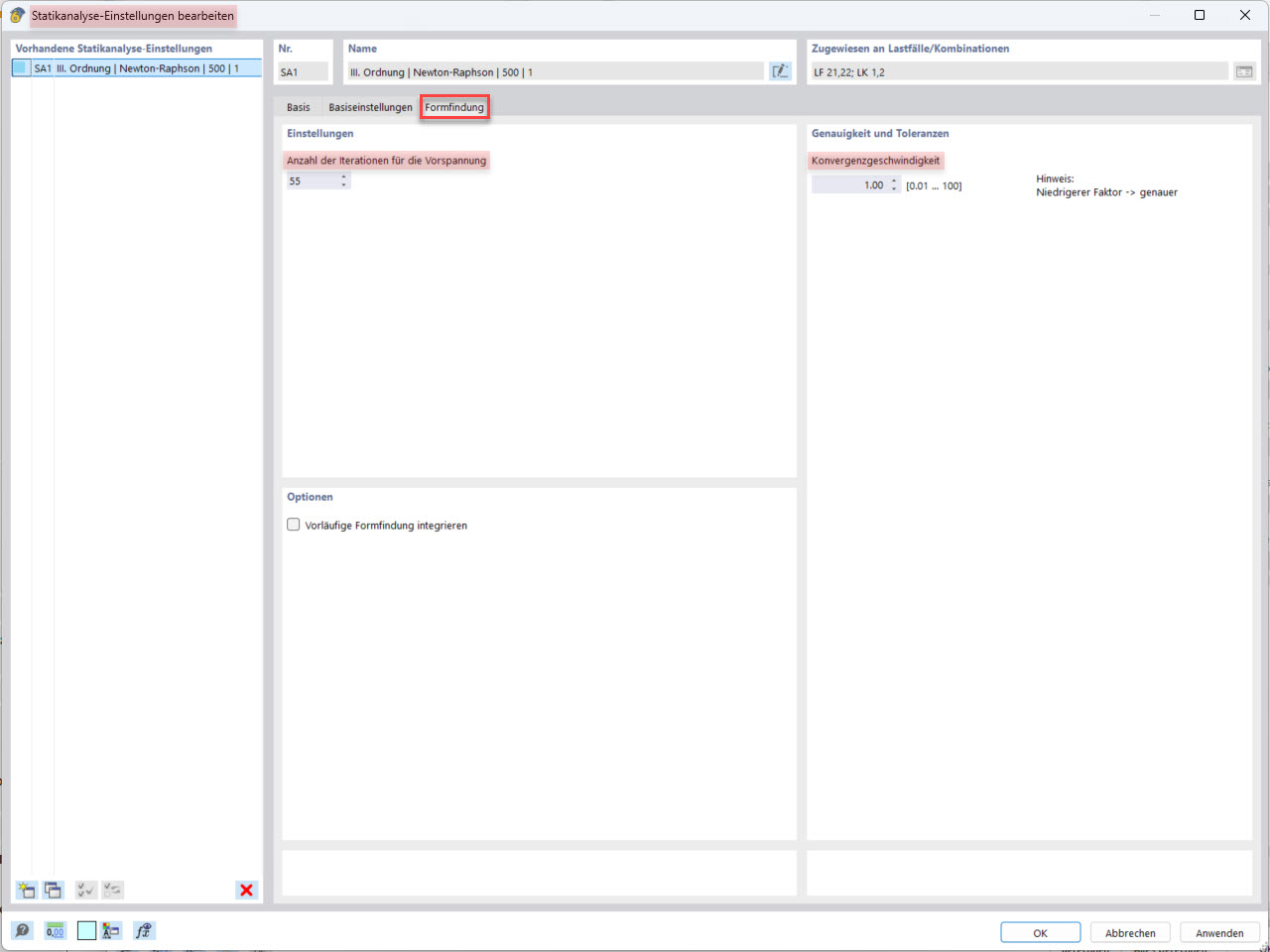Edit the name using the pencil icon
Image resolution: width=1270 pixels, height=952 pixels.
click(781, 70)
